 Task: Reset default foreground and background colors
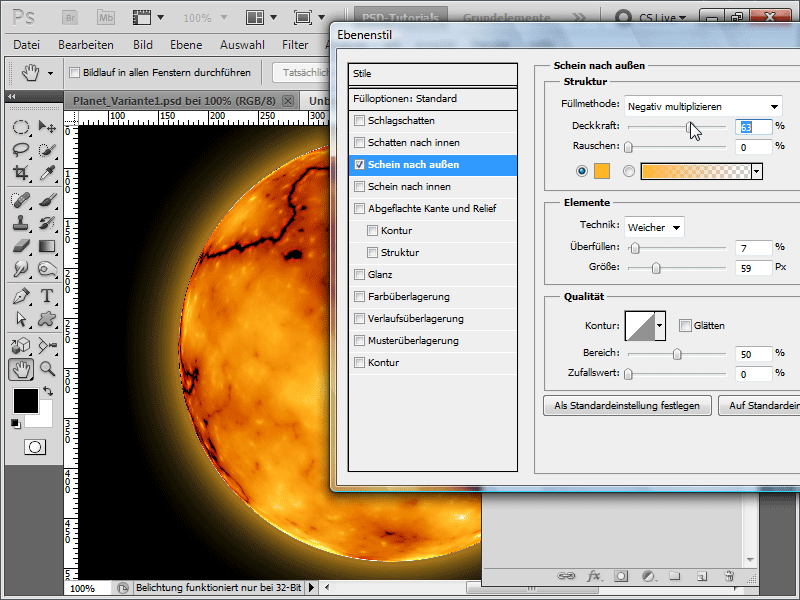[16, 423]
